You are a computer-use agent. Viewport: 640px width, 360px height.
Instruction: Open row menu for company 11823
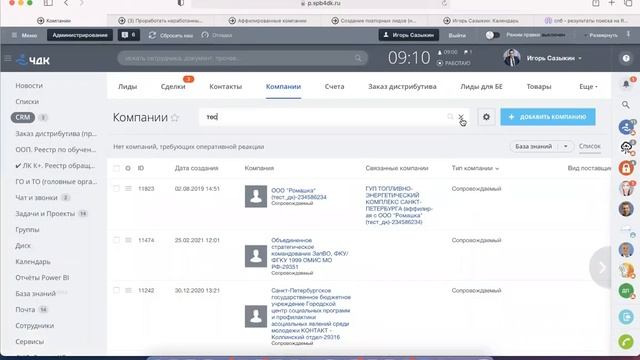tap(128, 189)
